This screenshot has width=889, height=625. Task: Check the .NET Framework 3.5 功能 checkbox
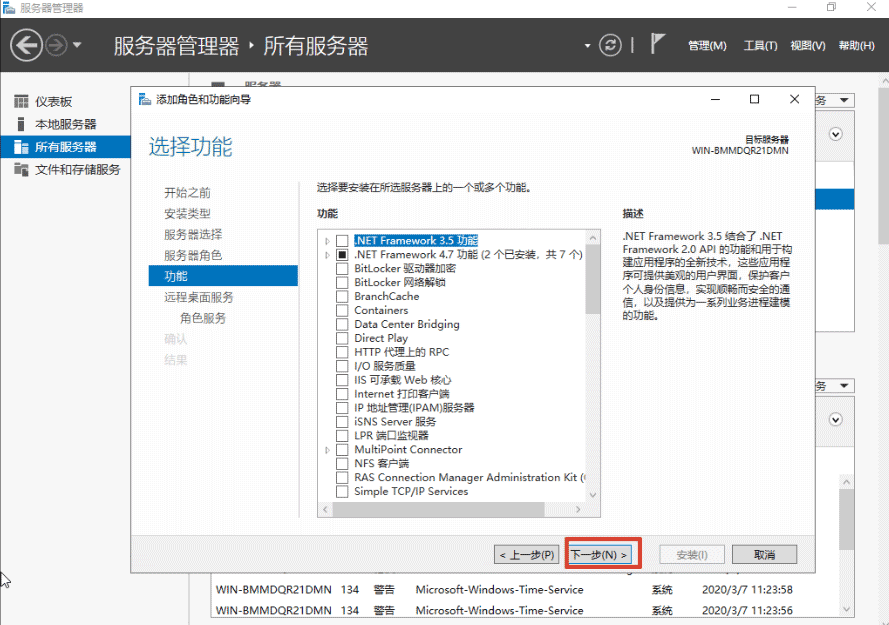coord(342,241)
